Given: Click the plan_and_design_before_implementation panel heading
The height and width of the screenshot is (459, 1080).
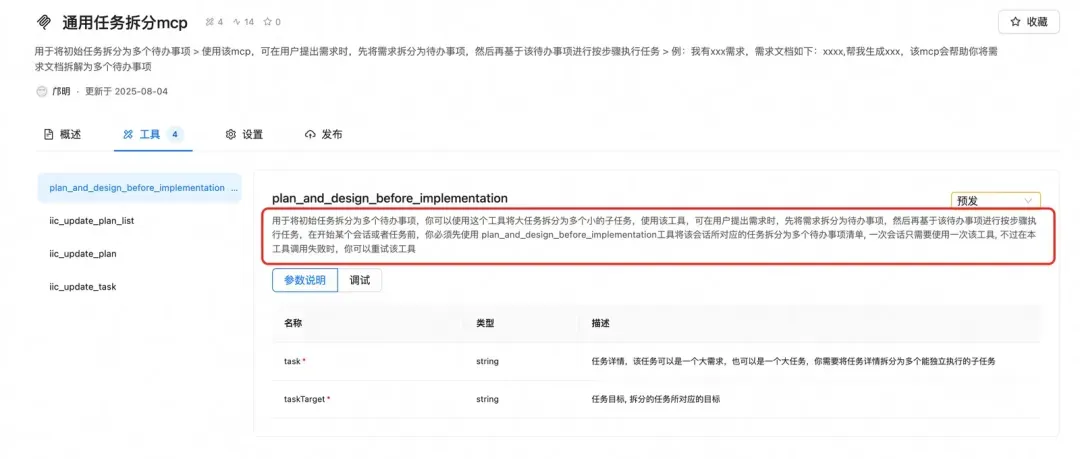Looking at the screenshot, I should point(390,198).
